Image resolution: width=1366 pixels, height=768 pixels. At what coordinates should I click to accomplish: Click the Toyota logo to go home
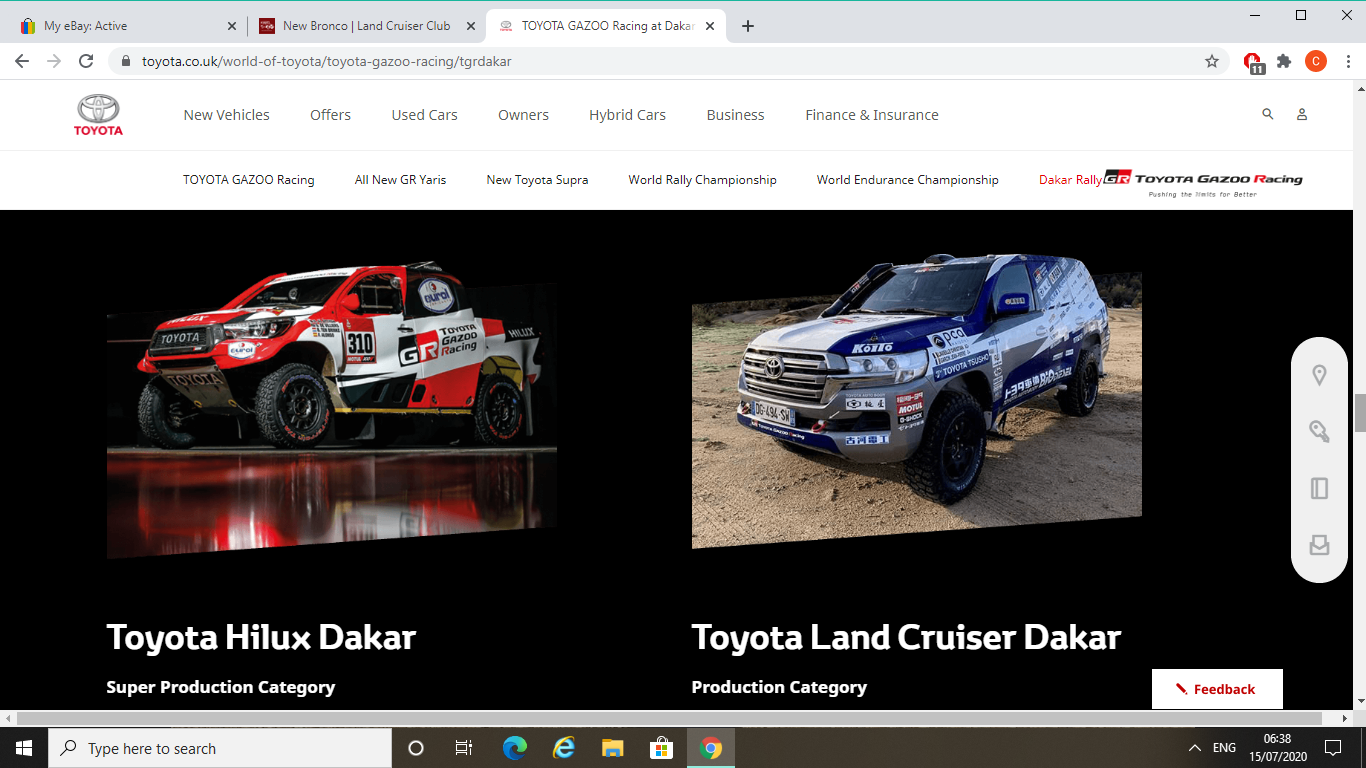[x=98, y=115]
